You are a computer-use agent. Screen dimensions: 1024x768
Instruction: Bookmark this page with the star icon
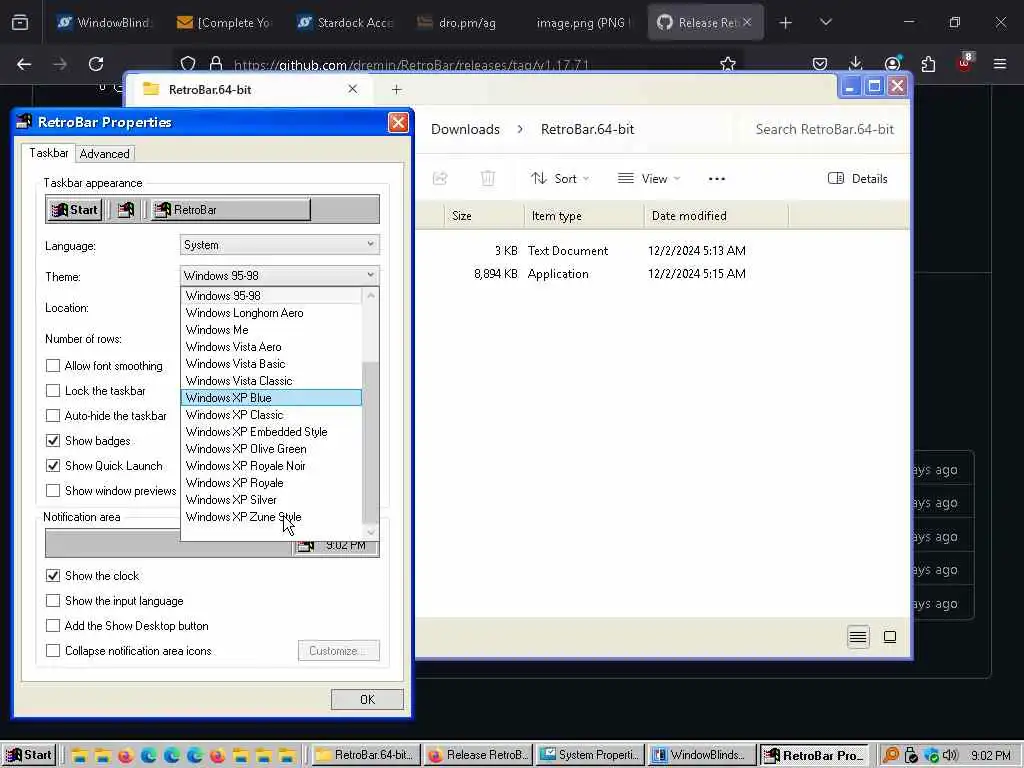click(728, 64)
